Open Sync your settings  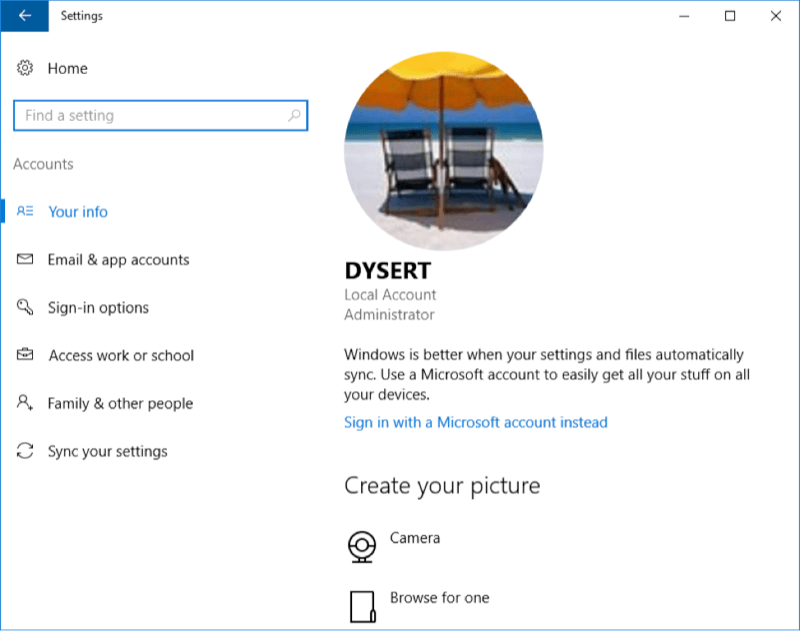(x=108, y=451)
